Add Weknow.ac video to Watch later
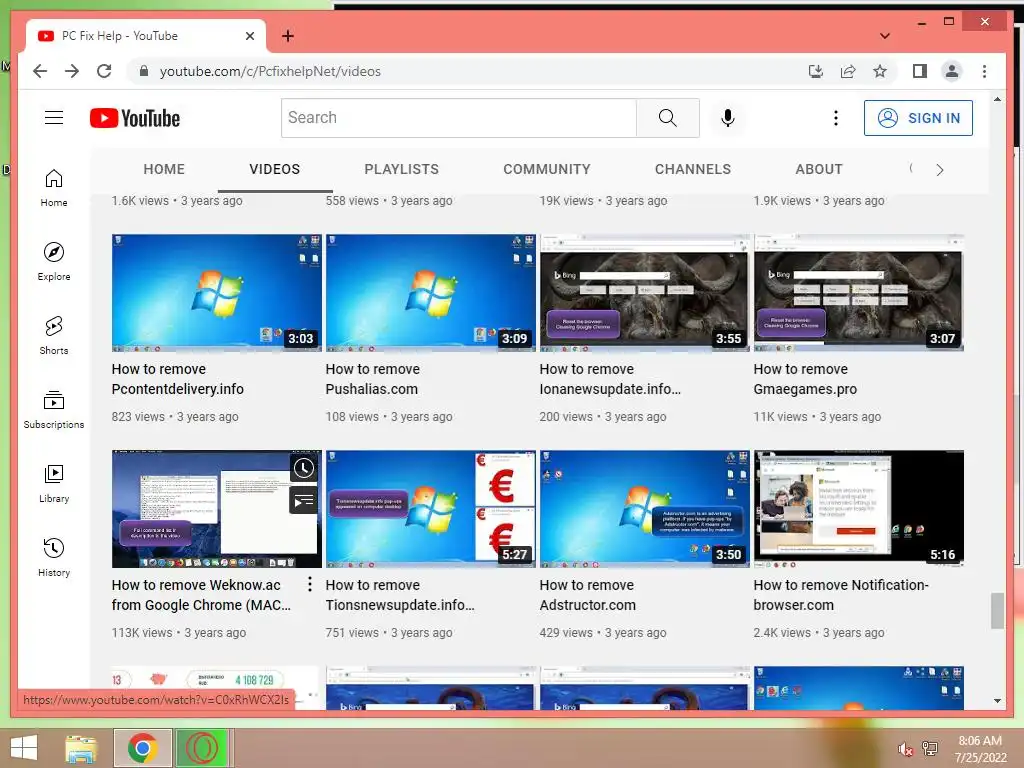This screenshot has width=1024, height=768. pyautogui.click(x=304, y=468)
